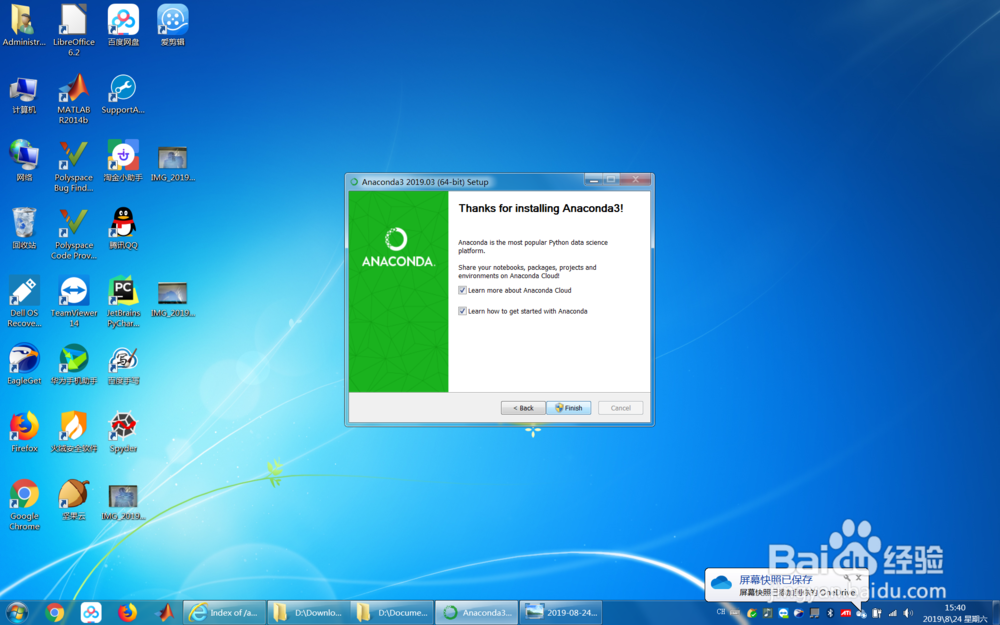Screen dimensions: 1000x625
Task: Select the 爱剪辑 desktop icon
Action: tap(173, 26)
